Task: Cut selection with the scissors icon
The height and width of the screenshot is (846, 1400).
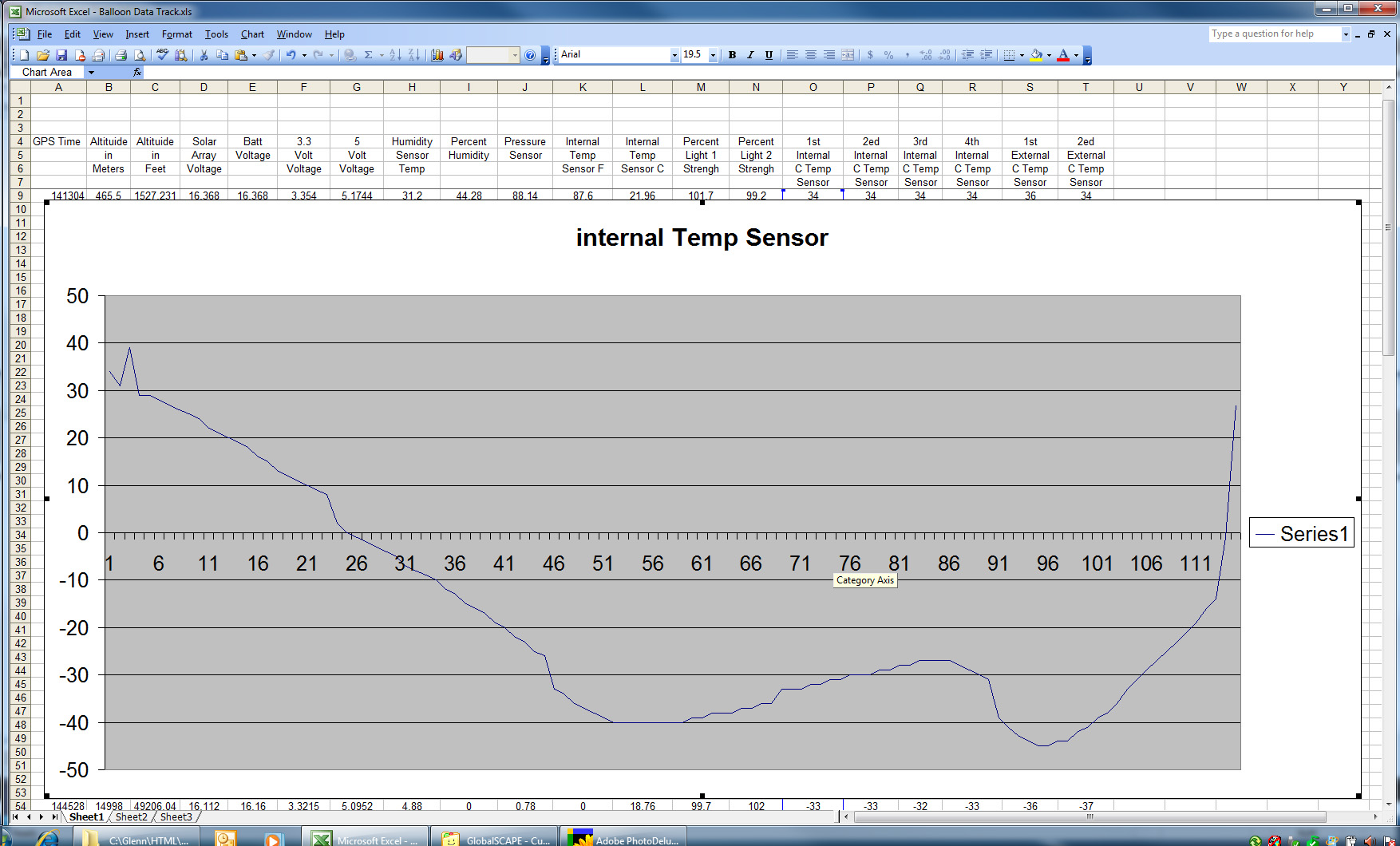Action: (204, 55)
